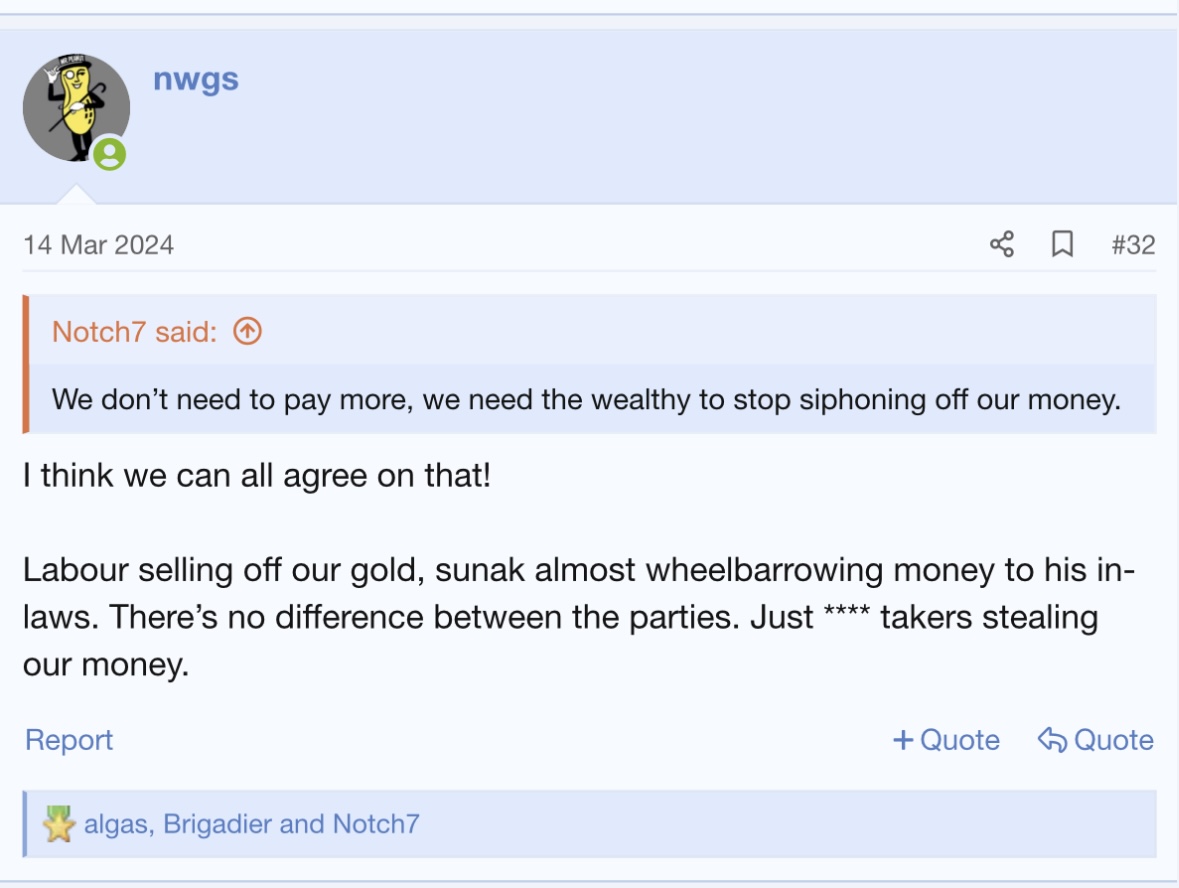Viewport: 1179px width, 888px height.
Task: Toggle '+Quote' multi-quote for this post
Action: click(945, 740)
